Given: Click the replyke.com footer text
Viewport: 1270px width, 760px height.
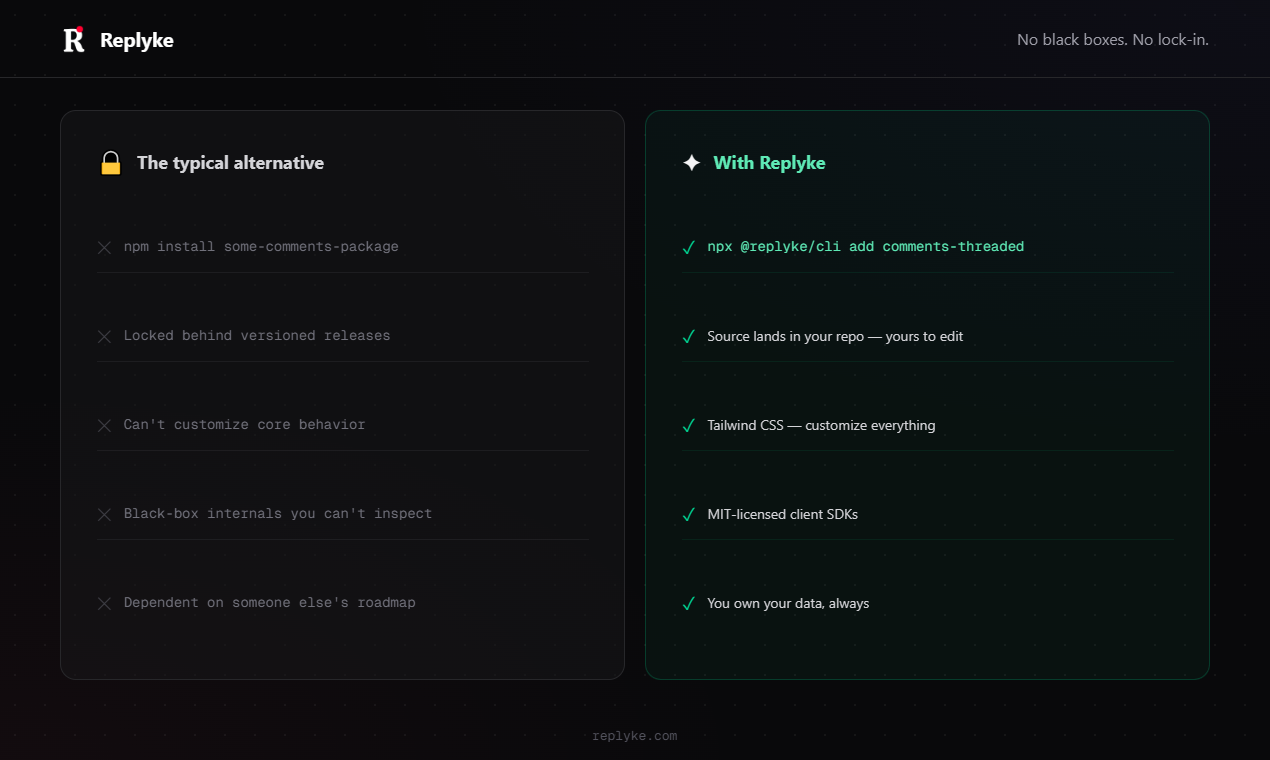Looking at the screenshot, I should coord(634,736).
